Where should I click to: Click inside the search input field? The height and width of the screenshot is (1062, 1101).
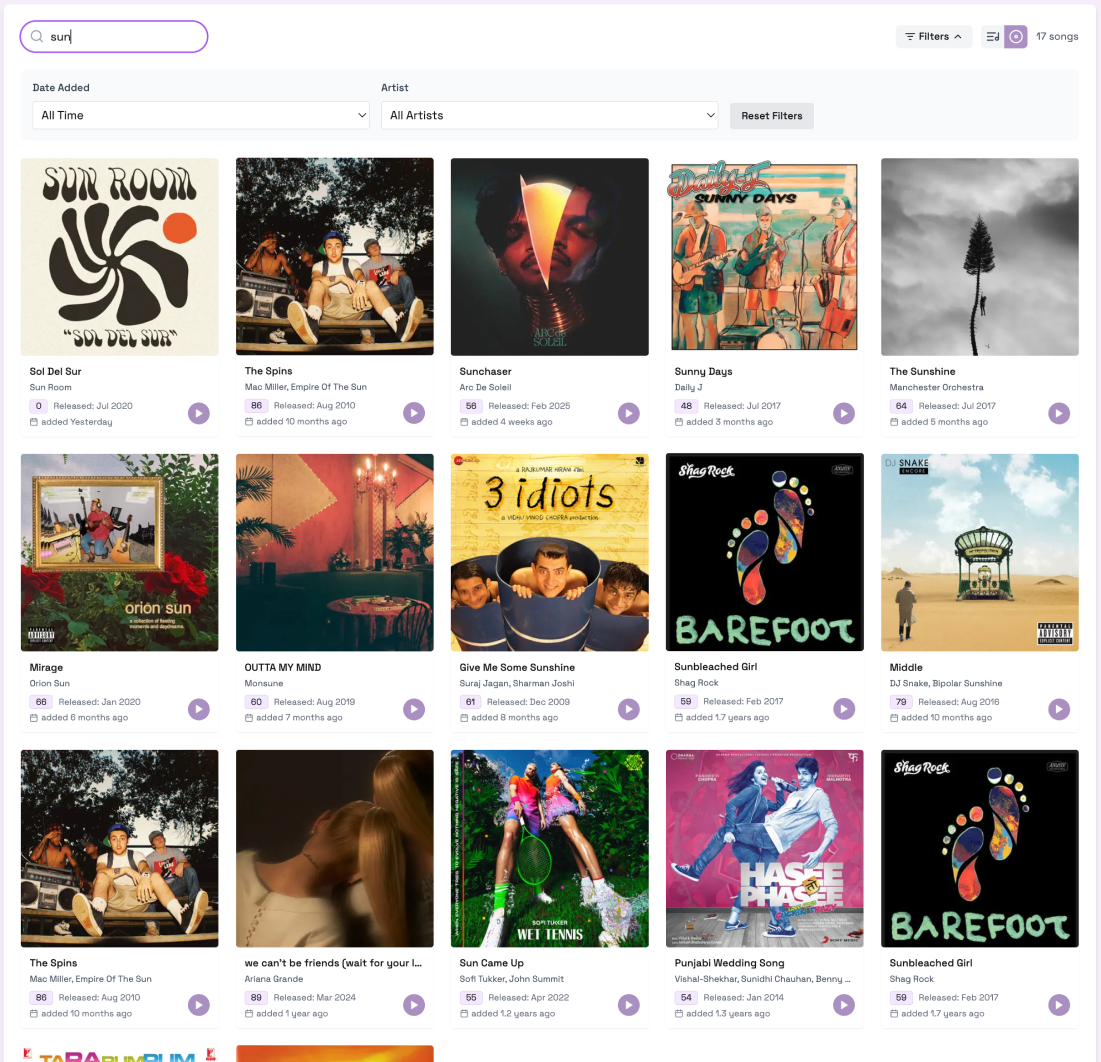pos(120,36)
